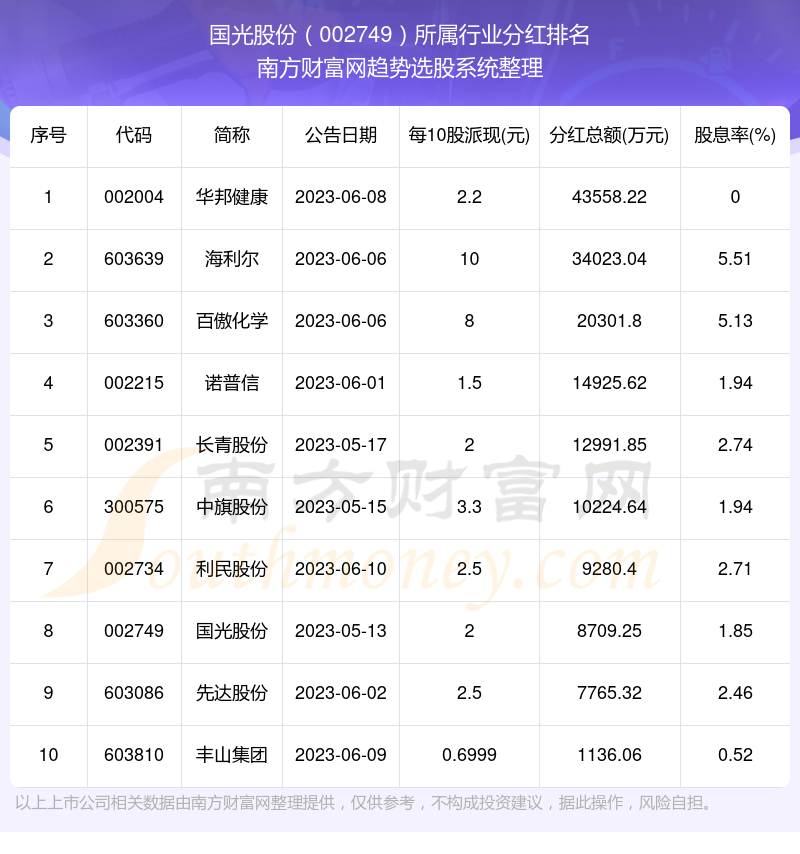This screenshot has width=800, height=854.
Task: Click the 序号 column header
Action: coord(48,135)
